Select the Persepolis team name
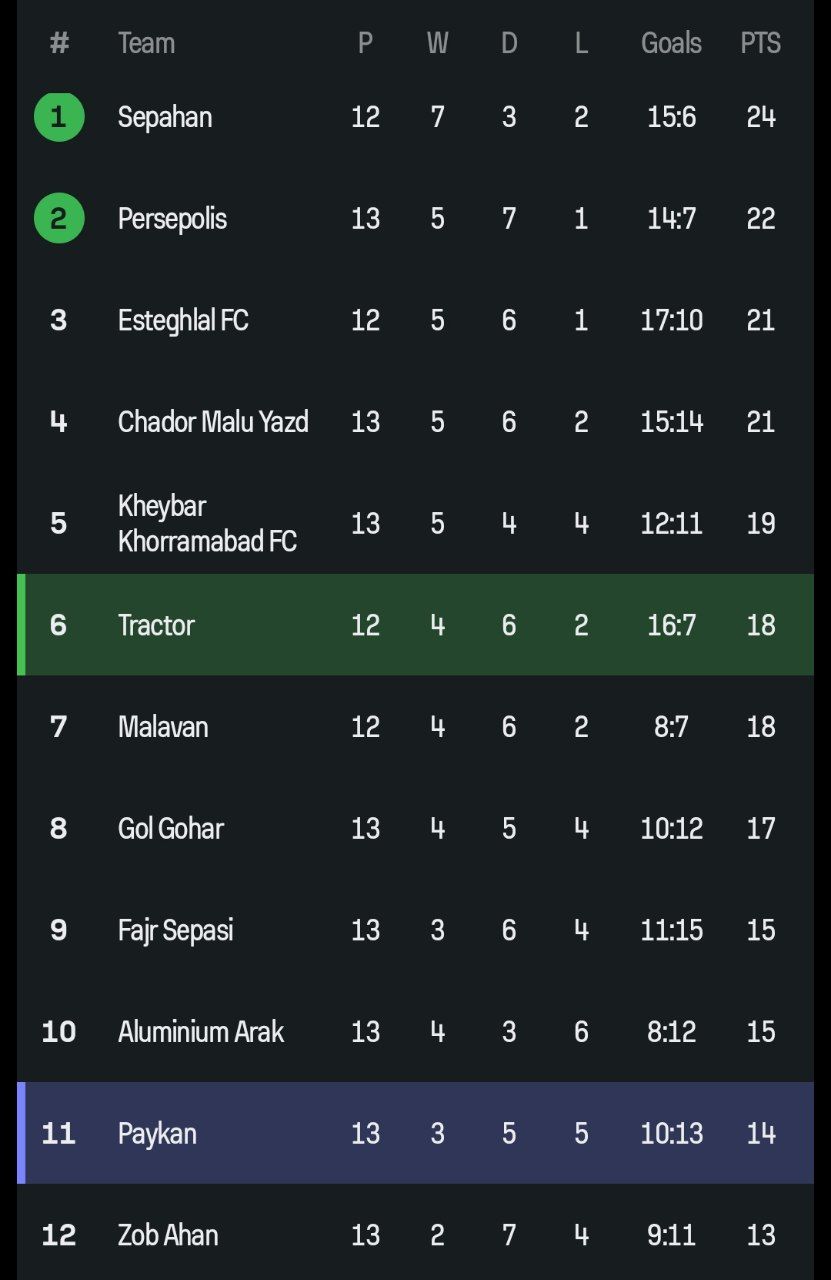The width and height of the screenshot is (831, 1280). click(x=172, y=219)
